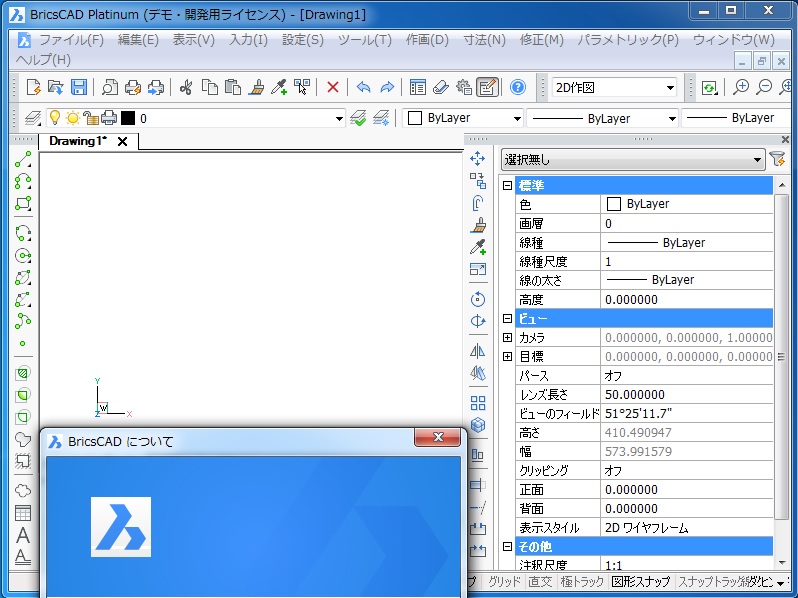
Task: Toggle layer plot printer icon
Action: tap(109, 118)
